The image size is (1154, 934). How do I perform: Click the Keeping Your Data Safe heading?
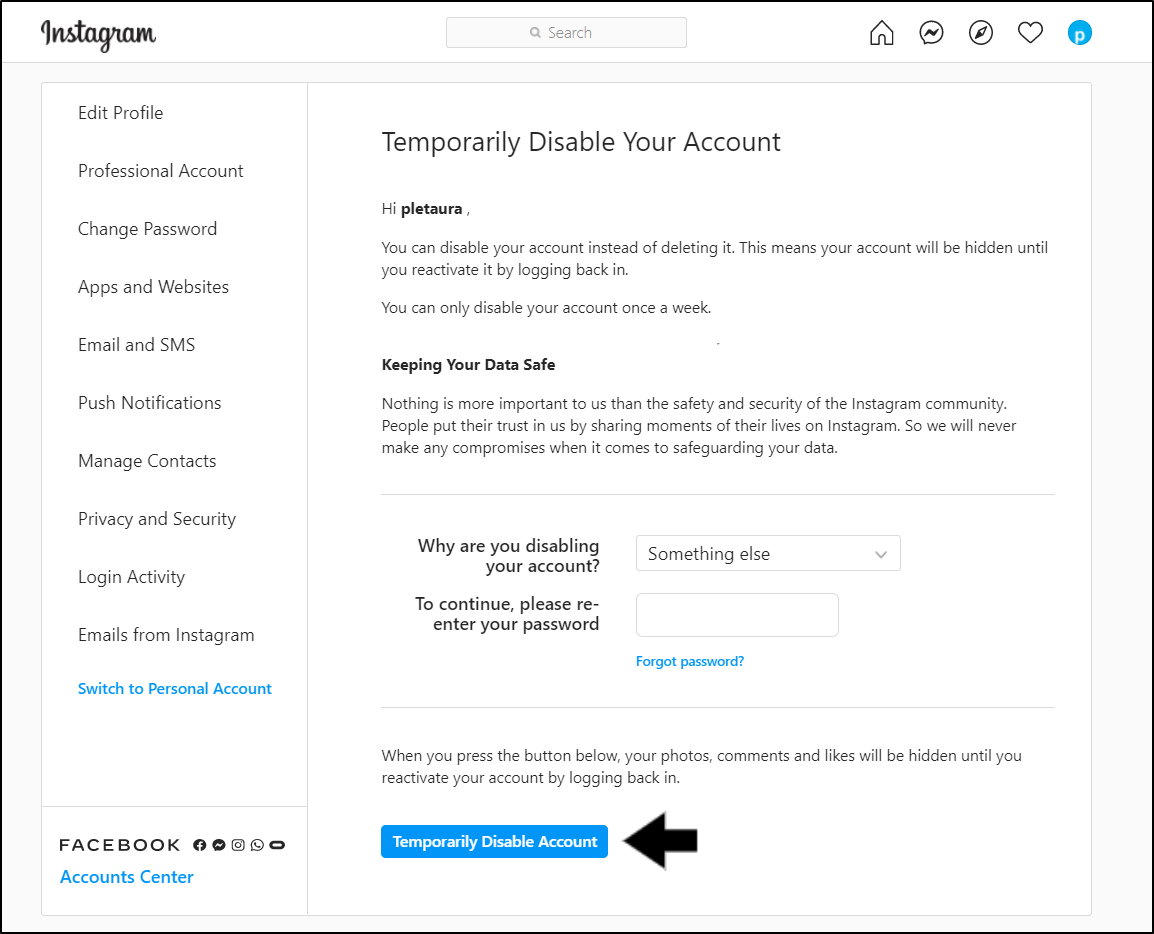(x=468, y=365)
